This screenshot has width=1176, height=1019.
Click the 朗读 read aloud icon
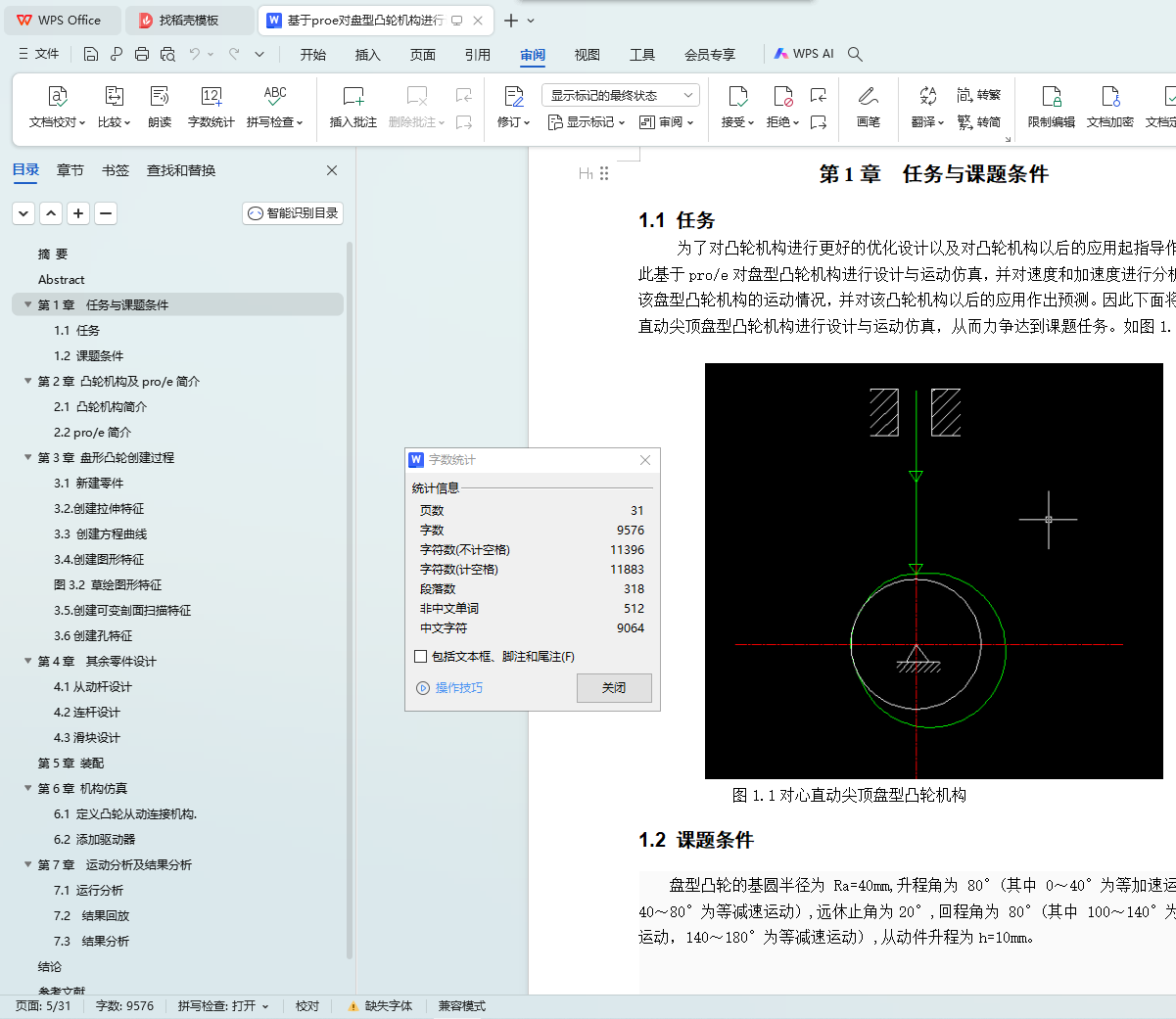point(160,96)
